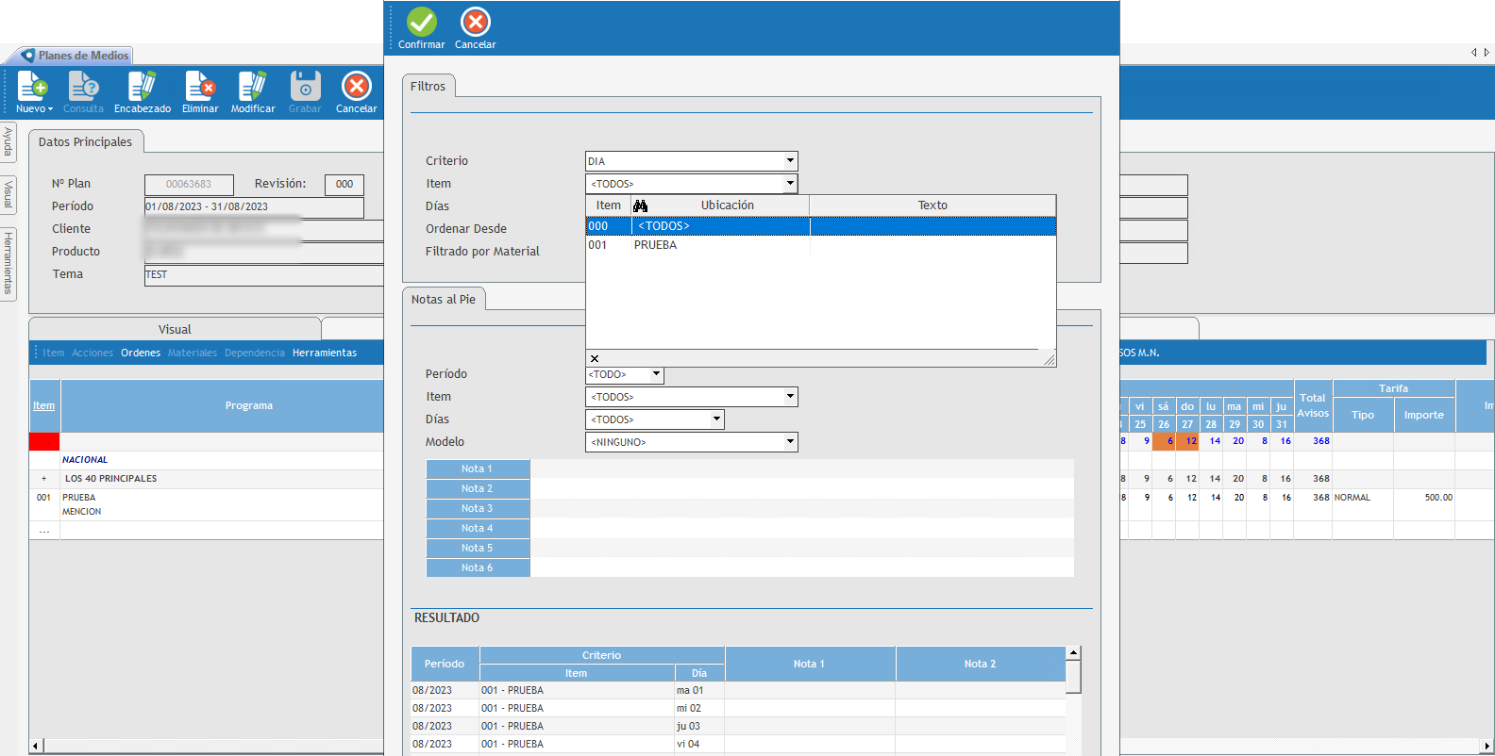
Task: Switch to the Visual tab
Action: pos(175,329)
